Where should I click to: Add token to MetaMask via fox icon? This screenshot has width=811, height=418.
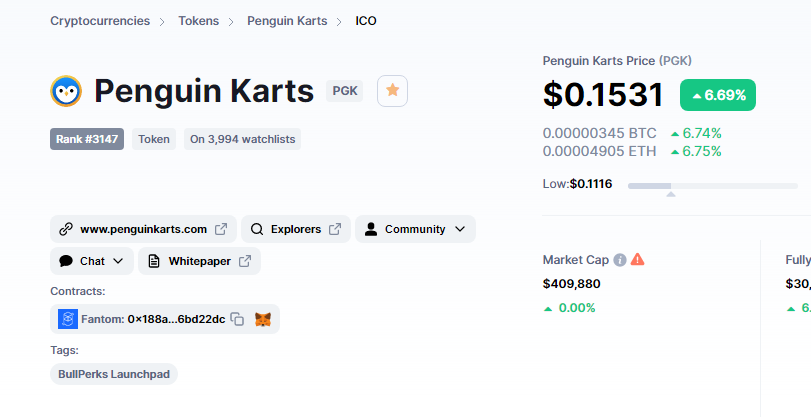tap(263, 319)
